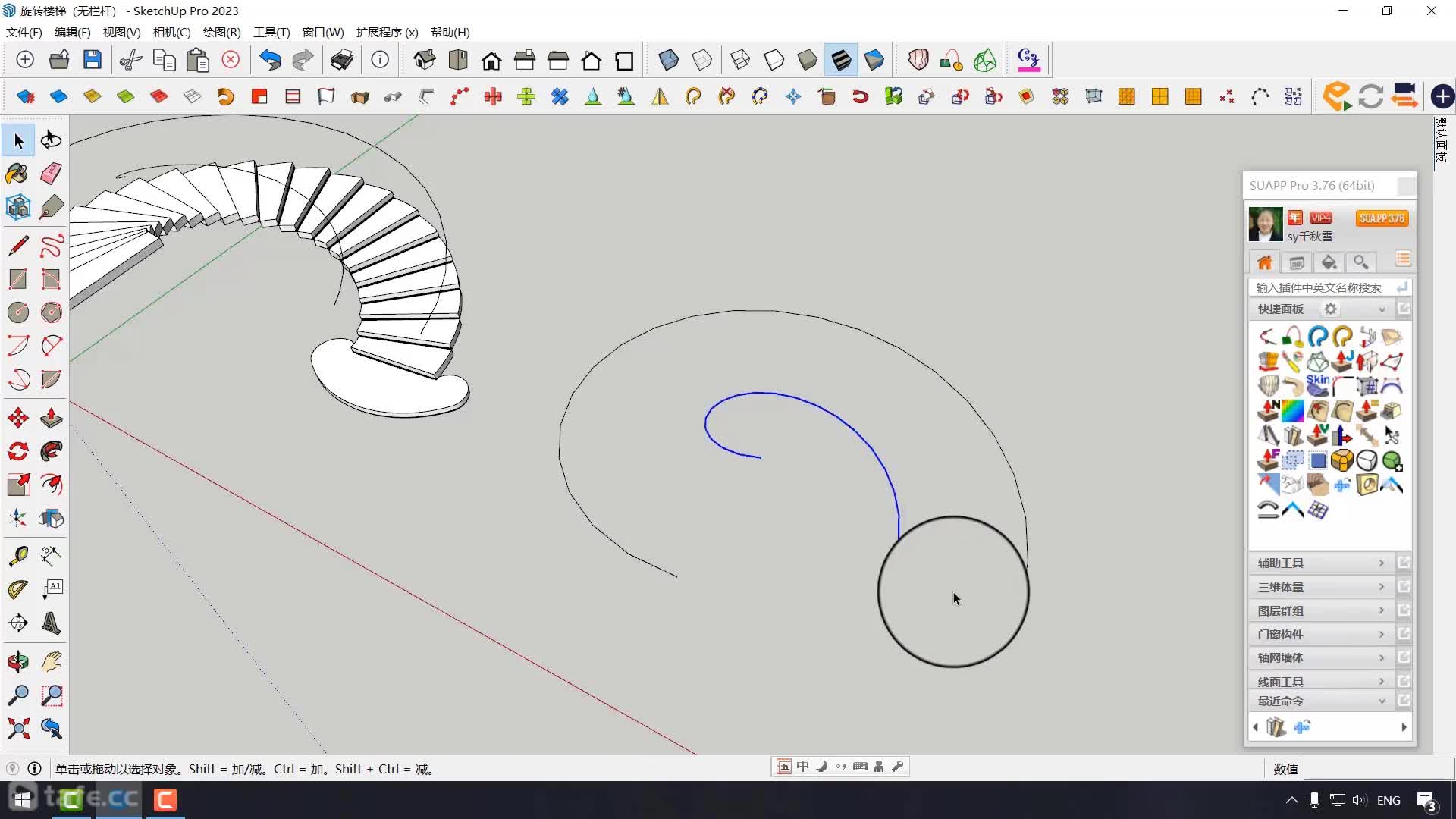
Task: Pick the Paint Bucket tool
Action: [x=17, y=174]
